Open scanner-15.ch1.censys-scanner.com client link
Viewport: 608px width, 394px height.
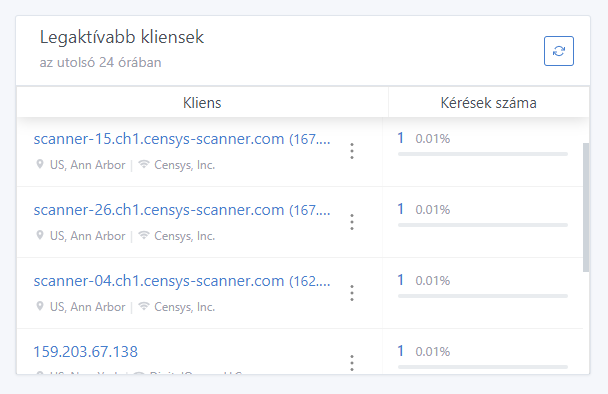click(x=182, y=139)
